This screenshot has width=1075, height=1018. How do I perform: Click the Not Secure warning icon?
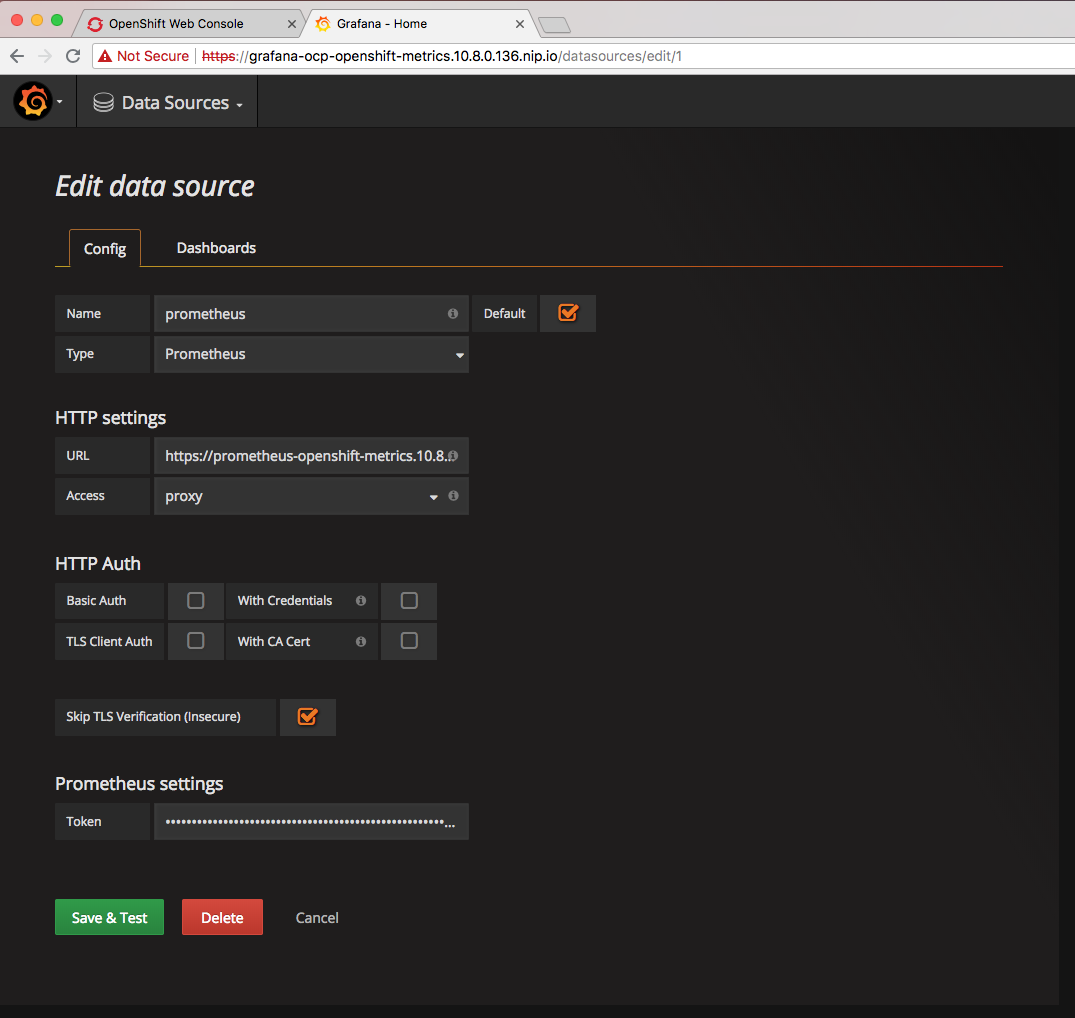pos(105,56)
